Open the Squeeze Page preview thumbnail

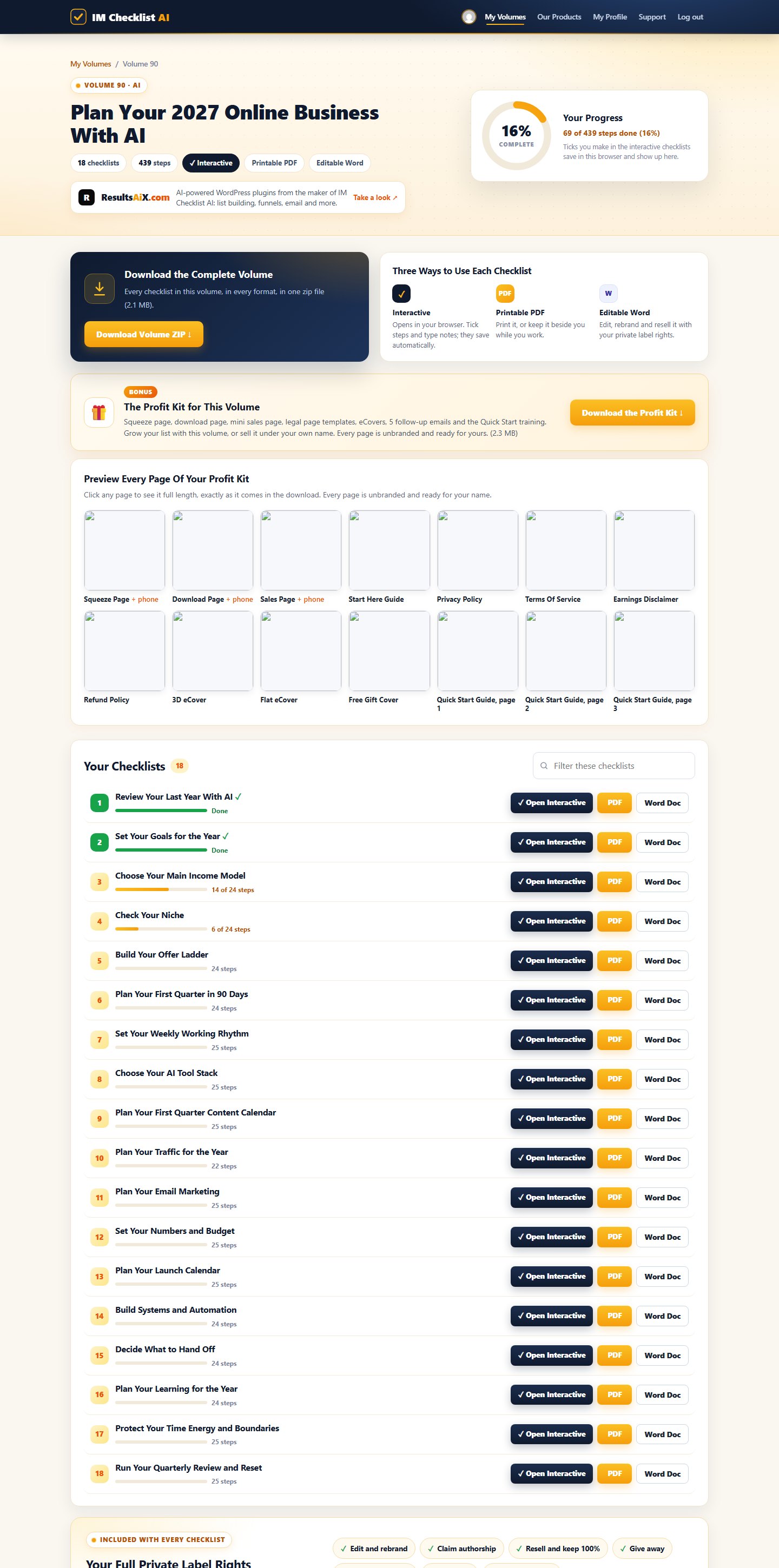pyautogui.click(x=124, y=550)
